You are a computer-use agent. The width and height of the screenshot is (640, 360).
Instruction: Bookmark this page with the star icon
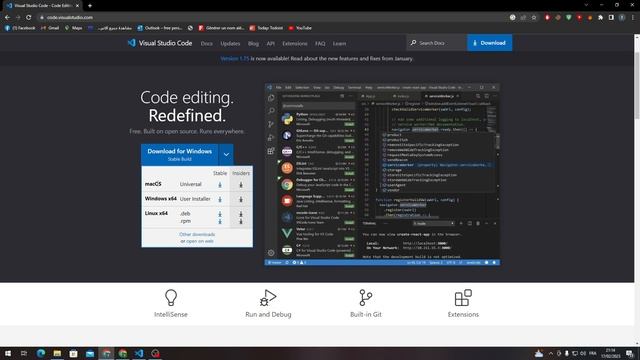[x=534, y=18]
